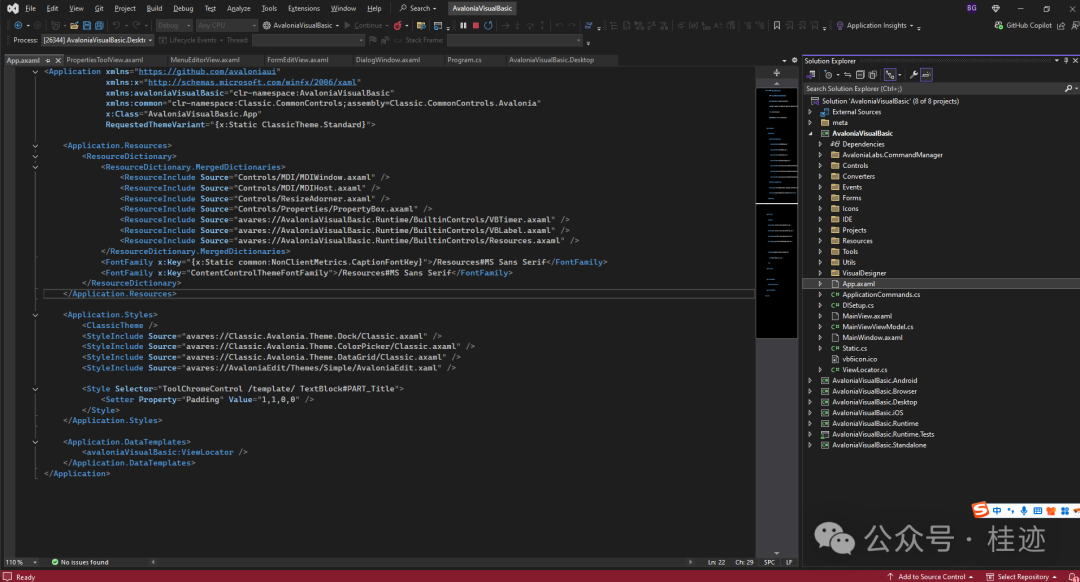This screenshot has width=1080, height=582.
Task: Open the editor tab overflow dropdown arrow
Action: pos(784,61)
